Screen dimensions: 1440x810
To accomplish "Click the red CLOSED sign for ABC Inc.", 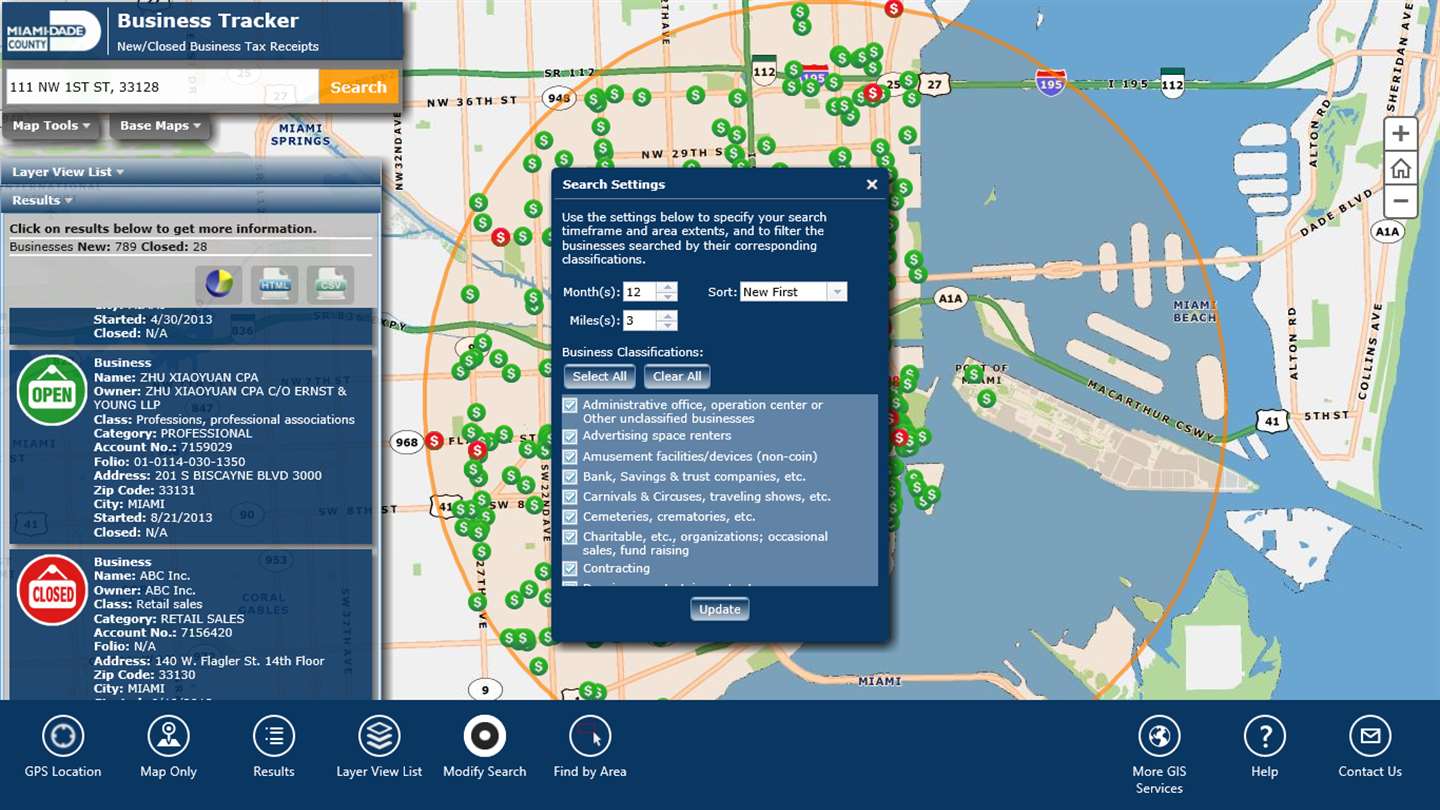I will coord(52,590).
